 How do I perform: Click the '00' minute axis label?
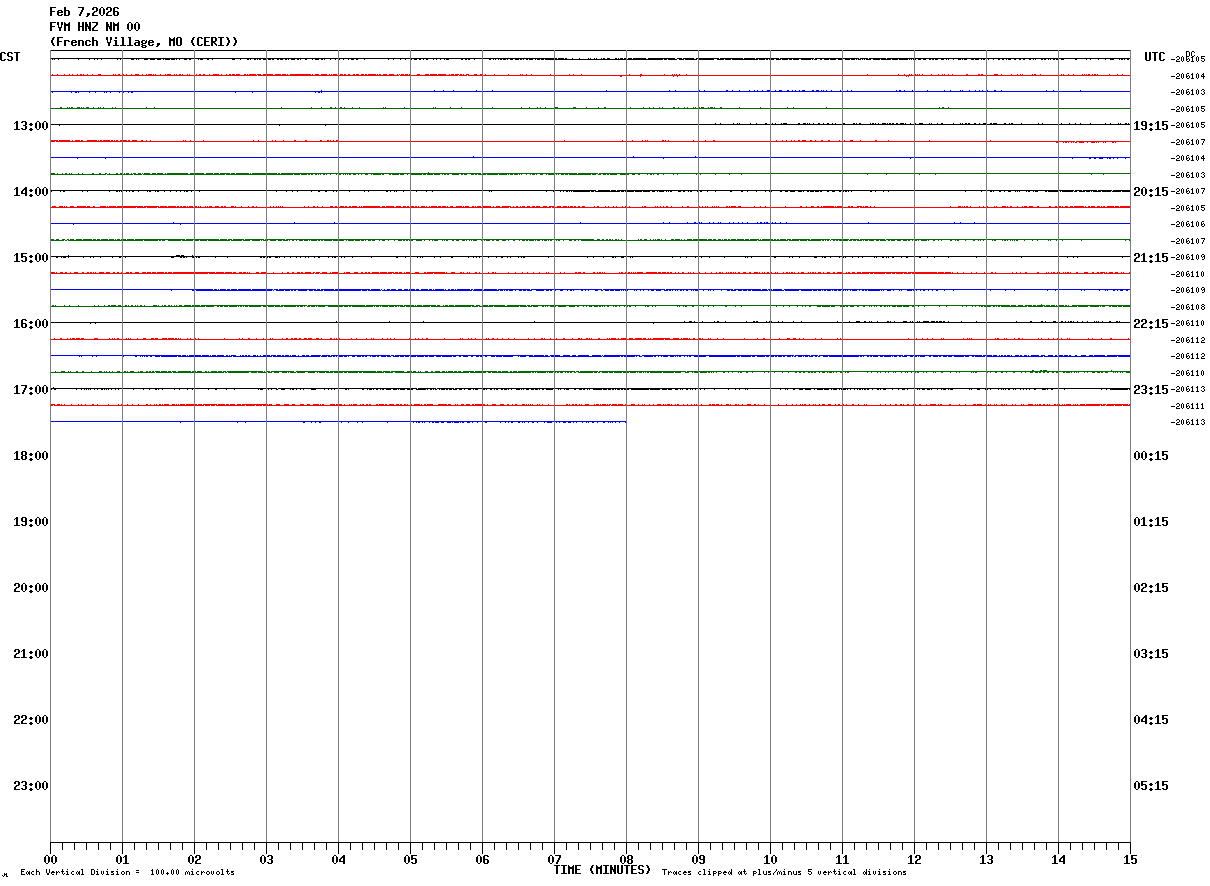click(x=50, y=859)
